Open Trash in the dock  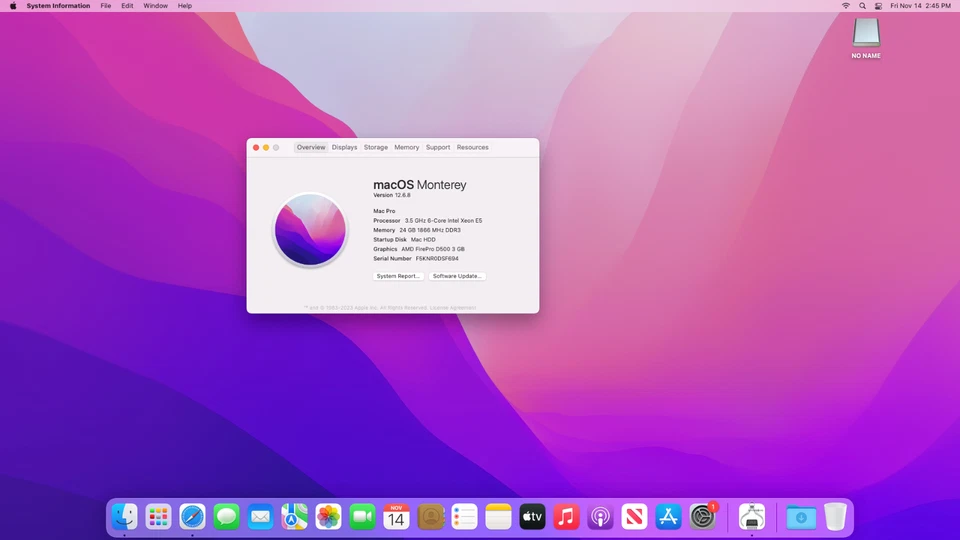835,517
